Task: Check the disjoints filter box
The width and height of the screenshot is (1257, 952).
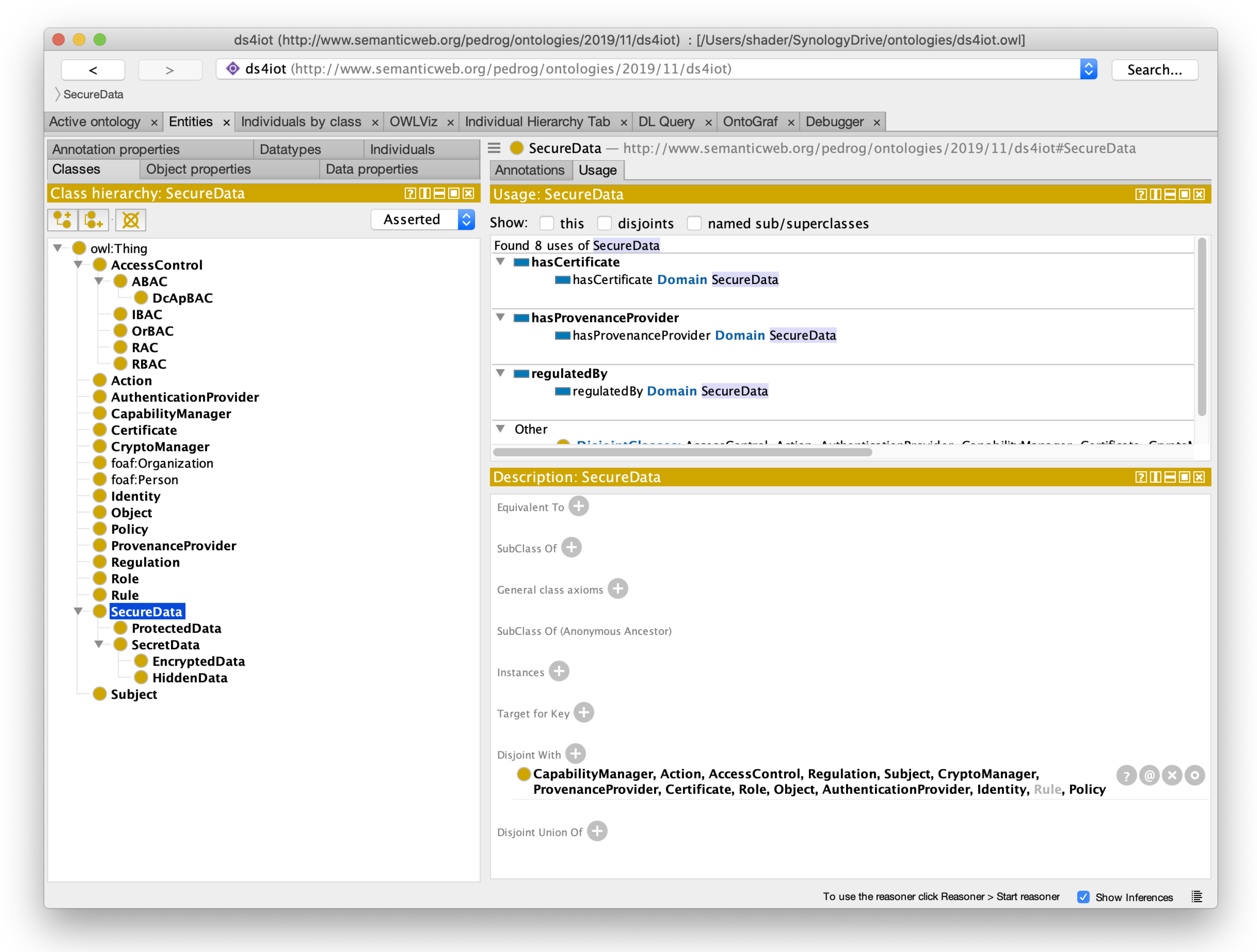Action: pos(605,223)
